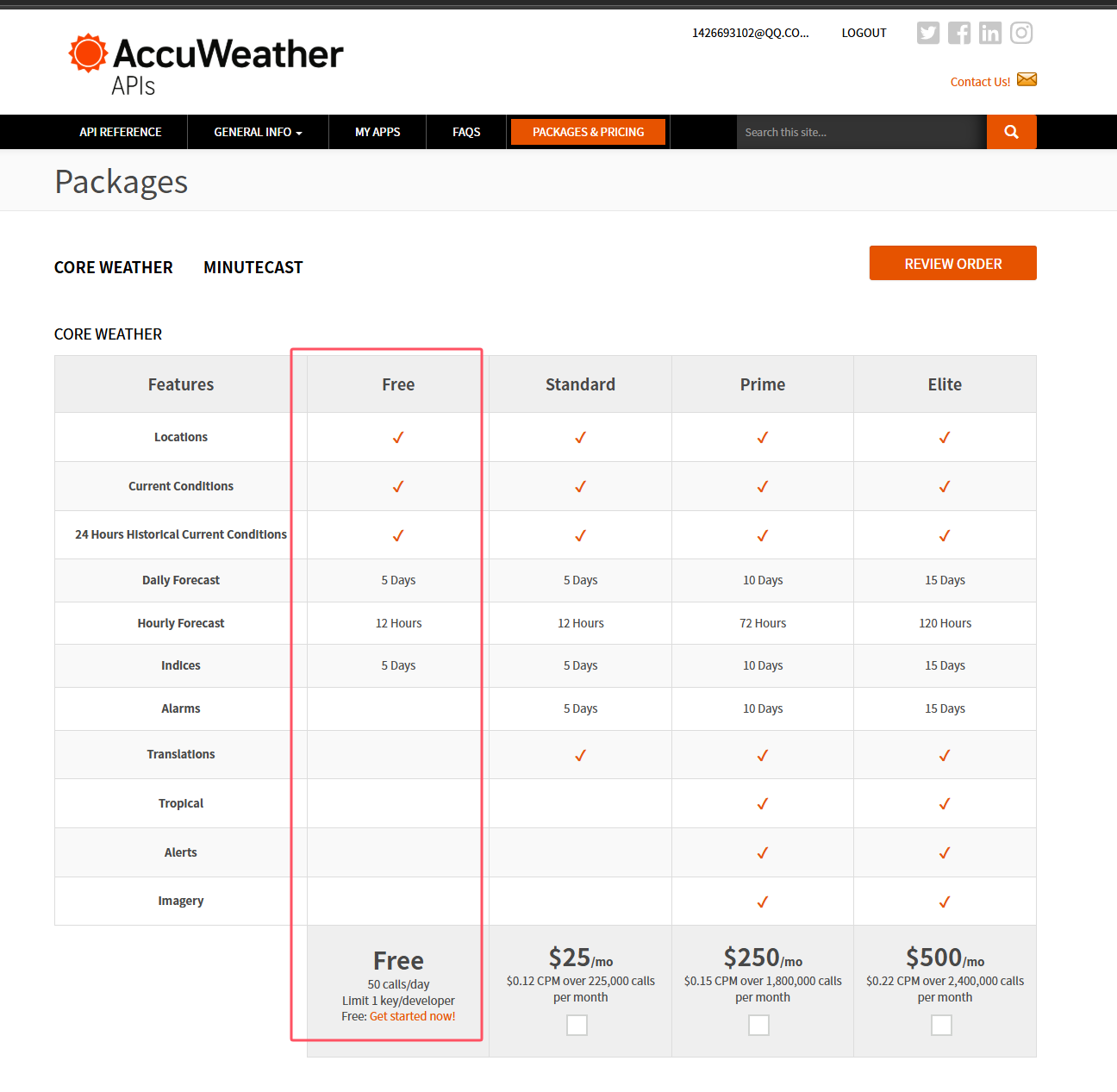Screen dimensions: 1117x1092
Task: Tick the $500/mo Elite plan checkbox
Action: point(942,1025)
